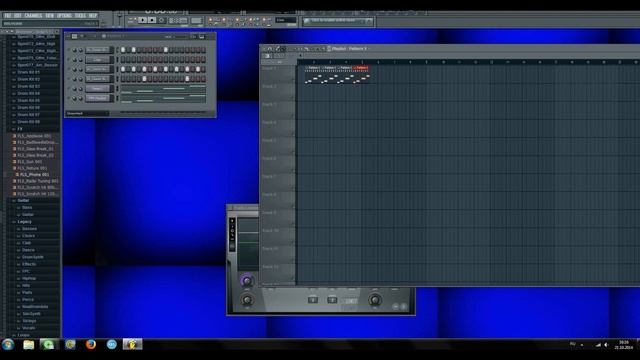Click the Track 5 header in Playlist
640x360 pixels.
tap(278, 147)
